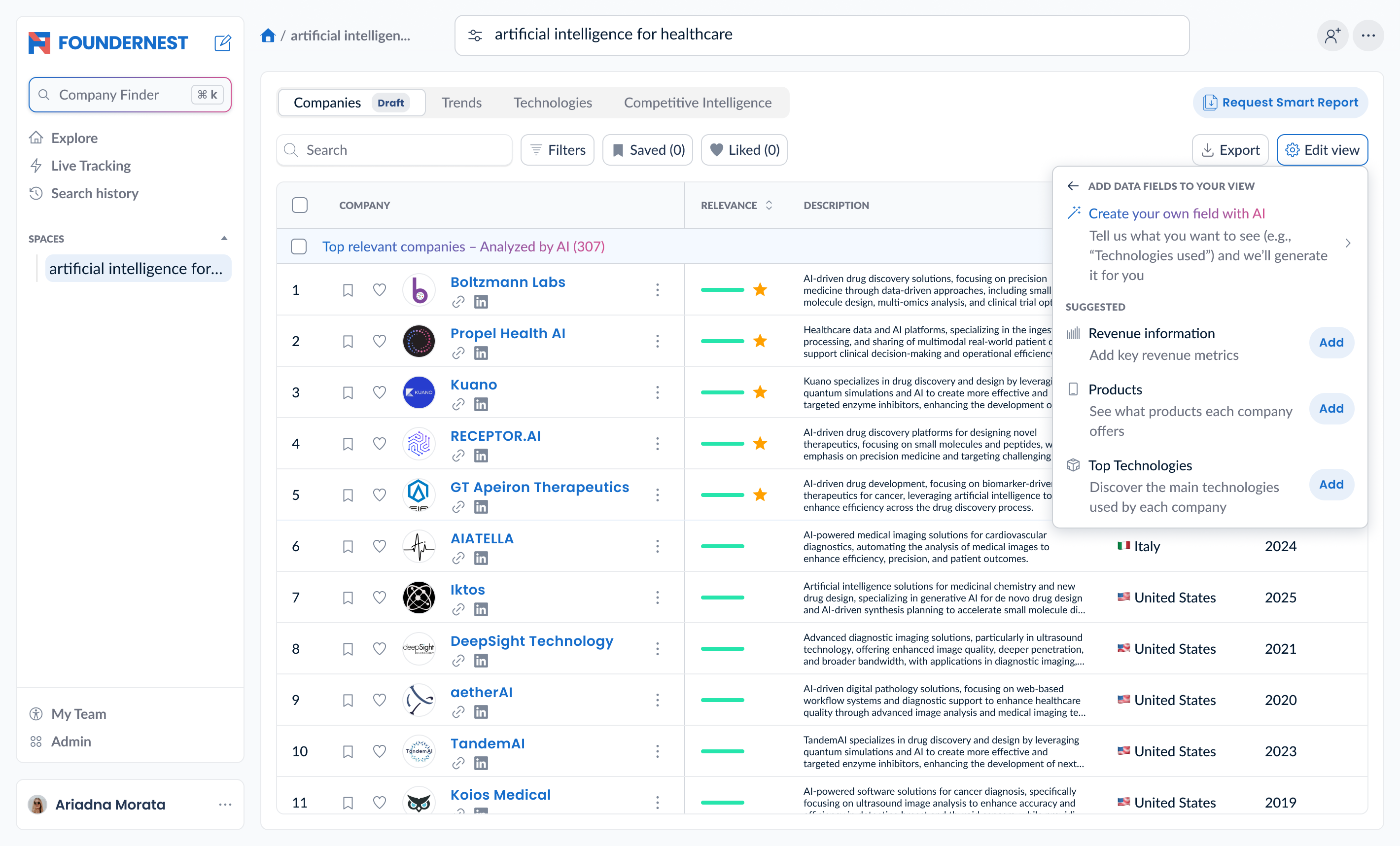Check the Top relevant companies group checkbox

click(298, 247)
